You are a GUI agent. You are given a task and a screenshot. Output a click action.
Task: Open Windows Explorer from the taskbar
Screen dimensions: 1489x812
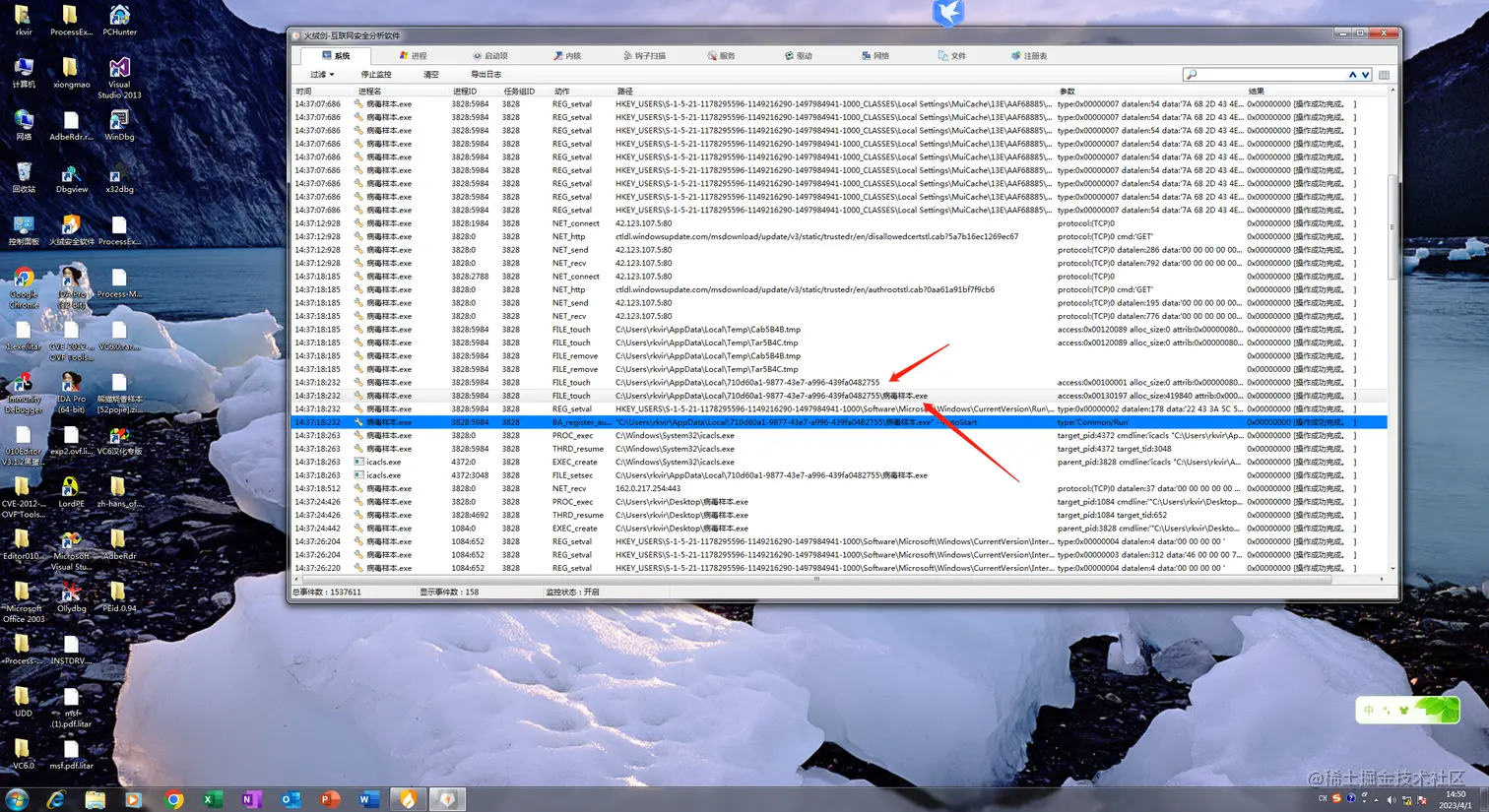tap(95, 799)
